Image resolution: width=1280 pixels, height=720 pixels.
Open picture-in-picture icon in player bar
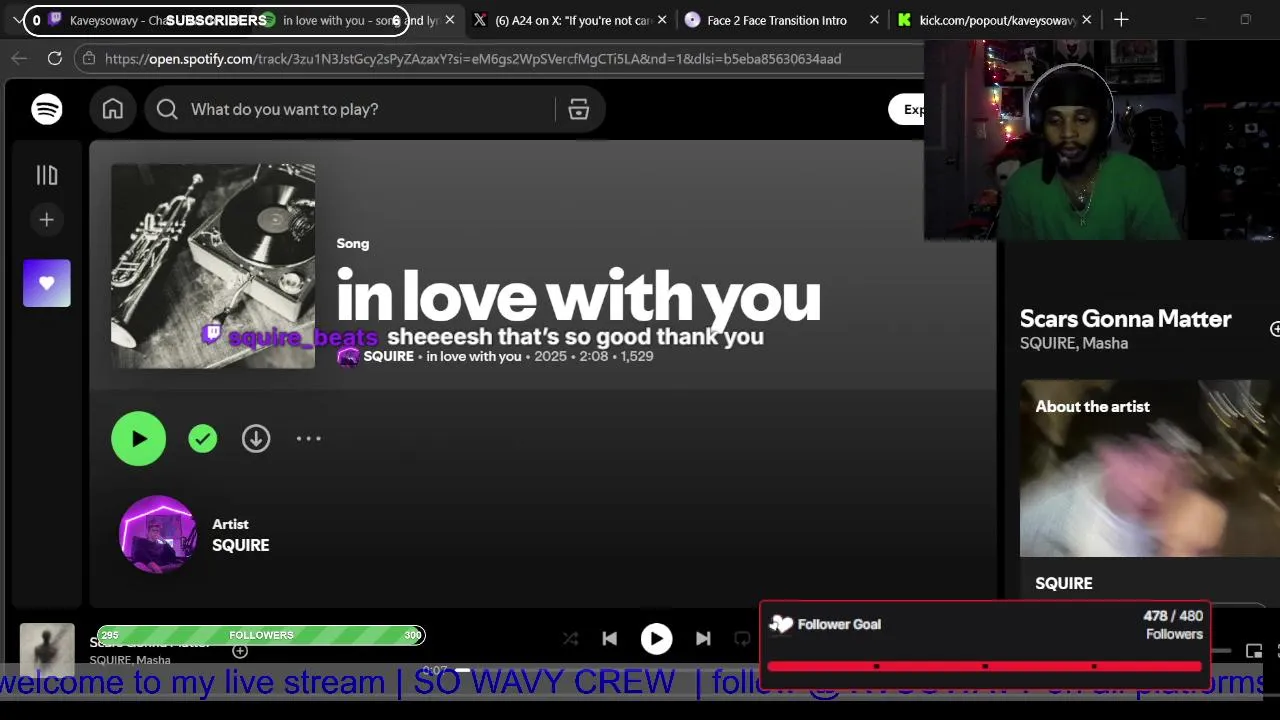pos(1254,651)
